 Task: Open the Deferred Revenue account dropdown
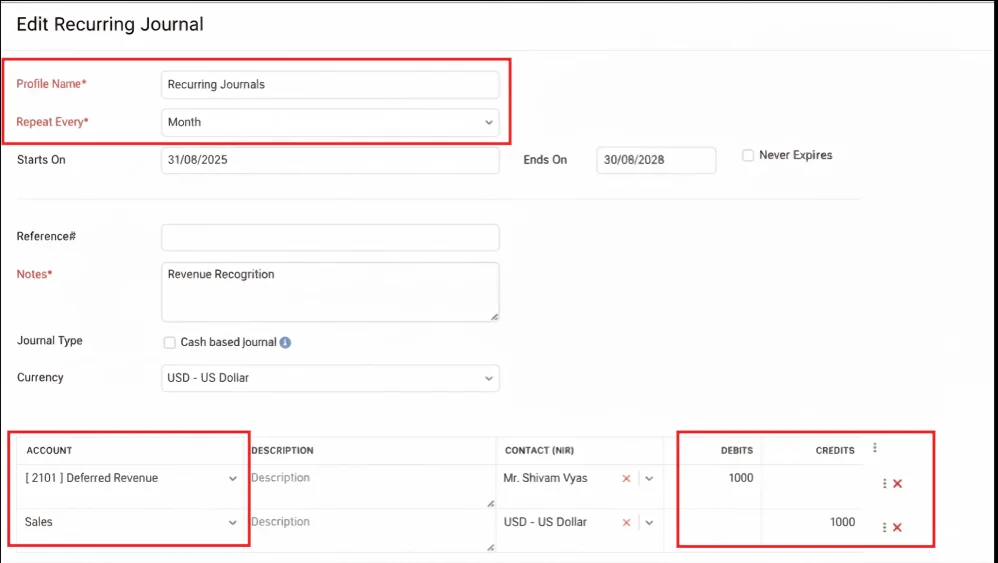click(131, 479)
